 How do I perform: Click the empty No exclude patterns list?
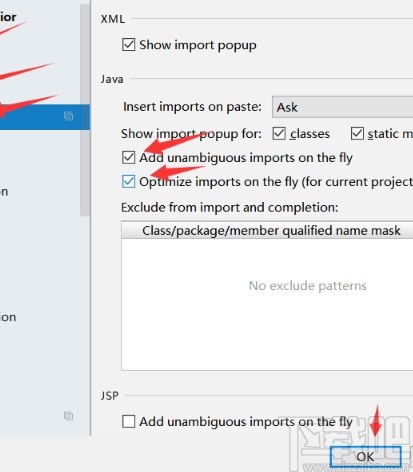267,304
